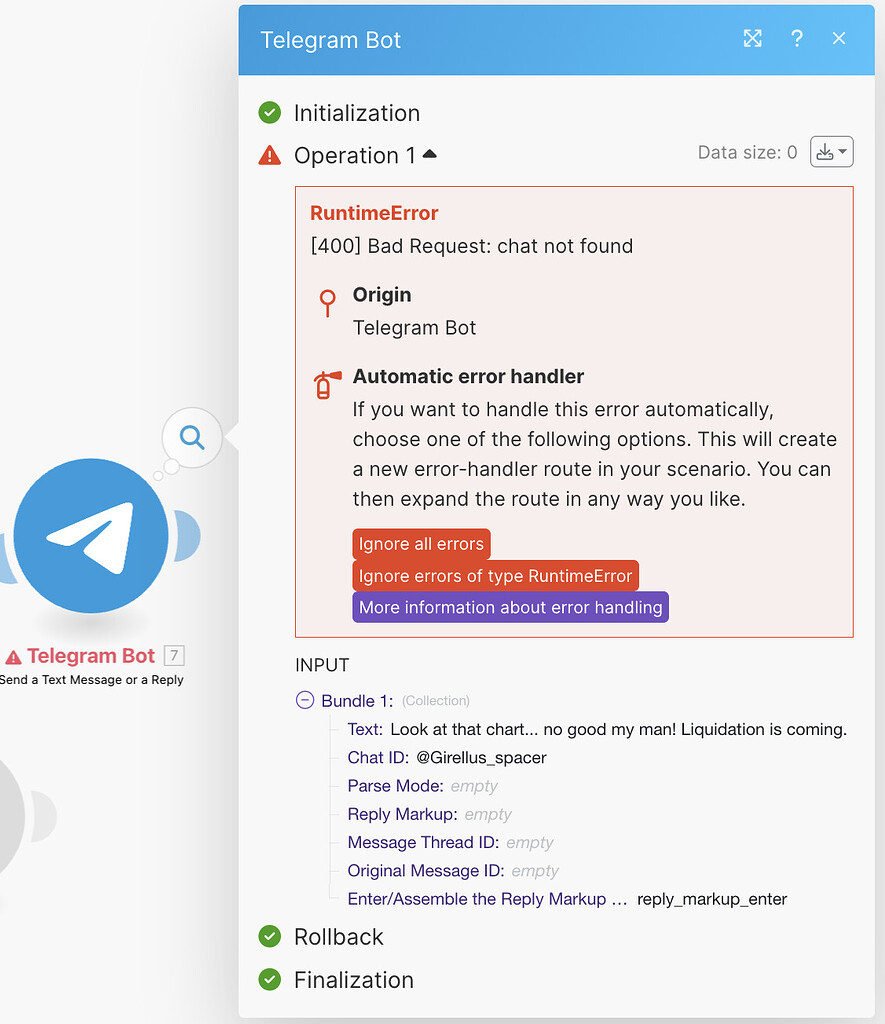
Task: Open More information about error handling
Action: [x=510, y=607]
